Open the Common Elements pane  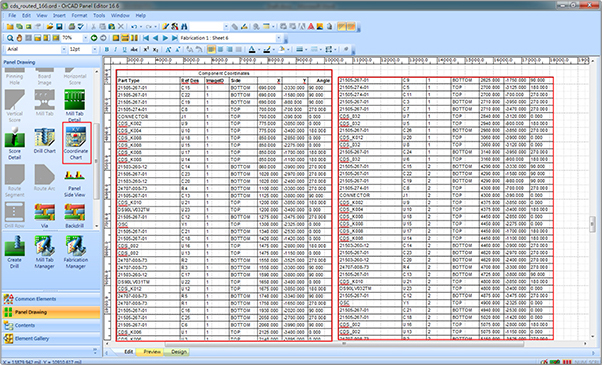(51, 299)
